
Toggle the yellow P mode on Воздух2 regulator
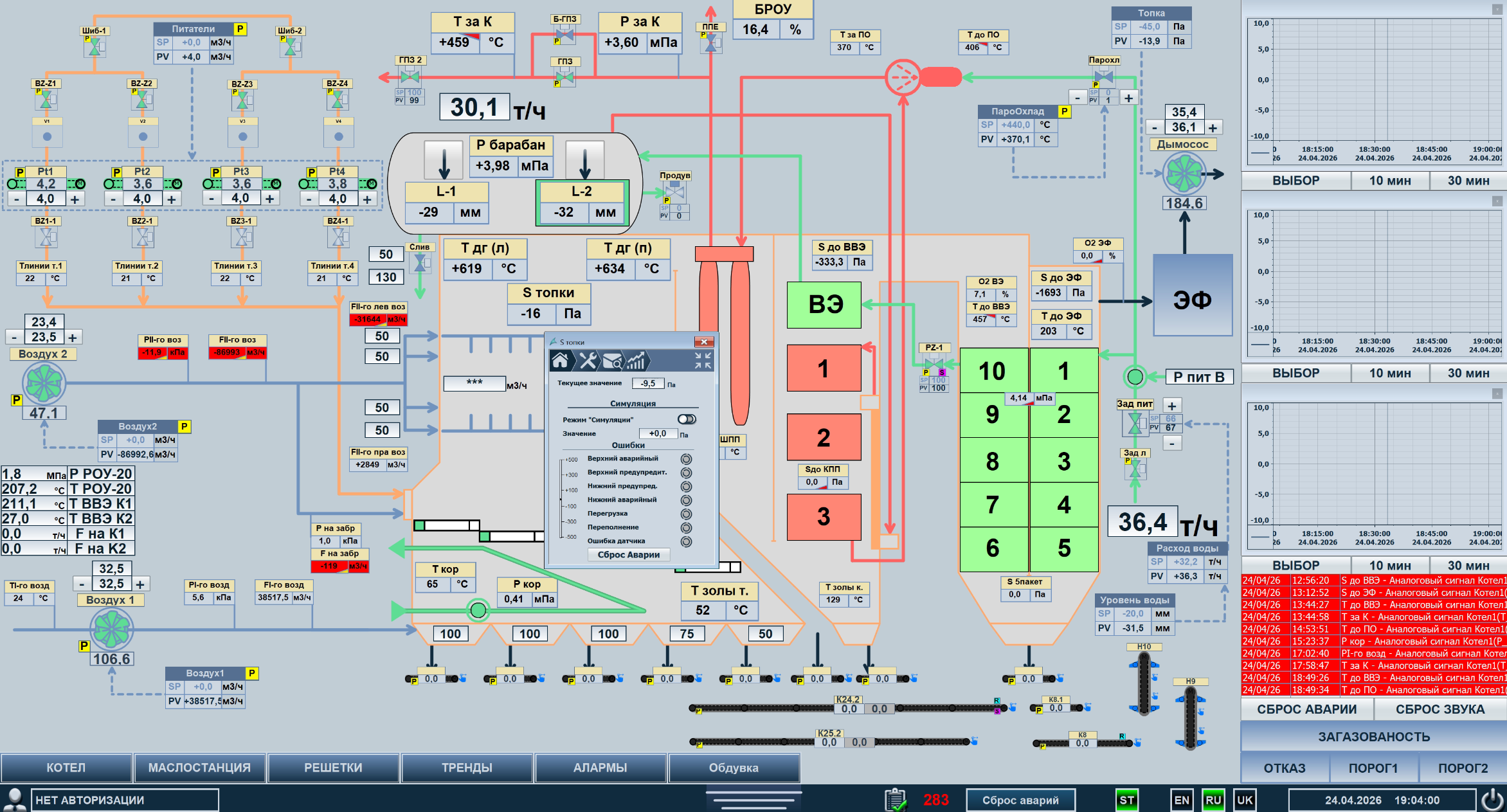point(185,426)
